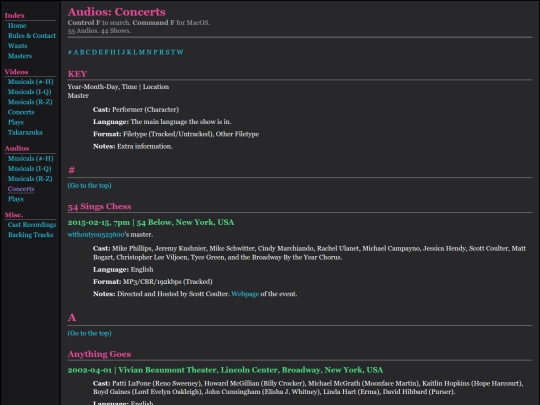This screenshot has height=405, width=540.
Task: Open withoutyou525600 master's profile link
Action: coord(96,235)
